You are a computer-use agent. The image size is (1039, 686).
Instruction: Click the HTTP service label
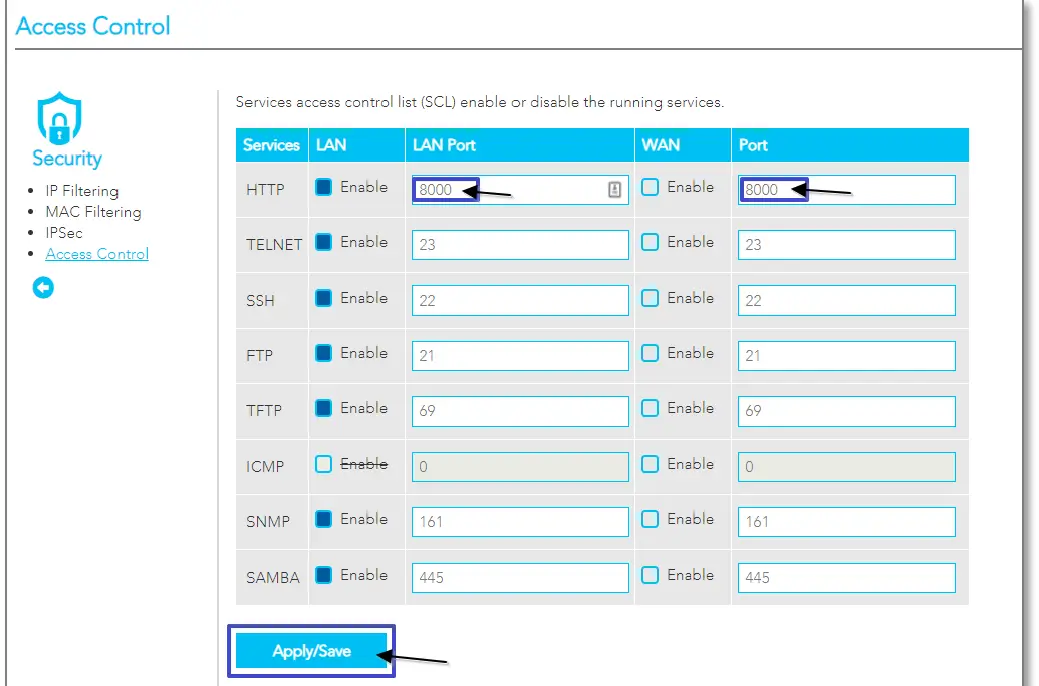tap(265, 190)
